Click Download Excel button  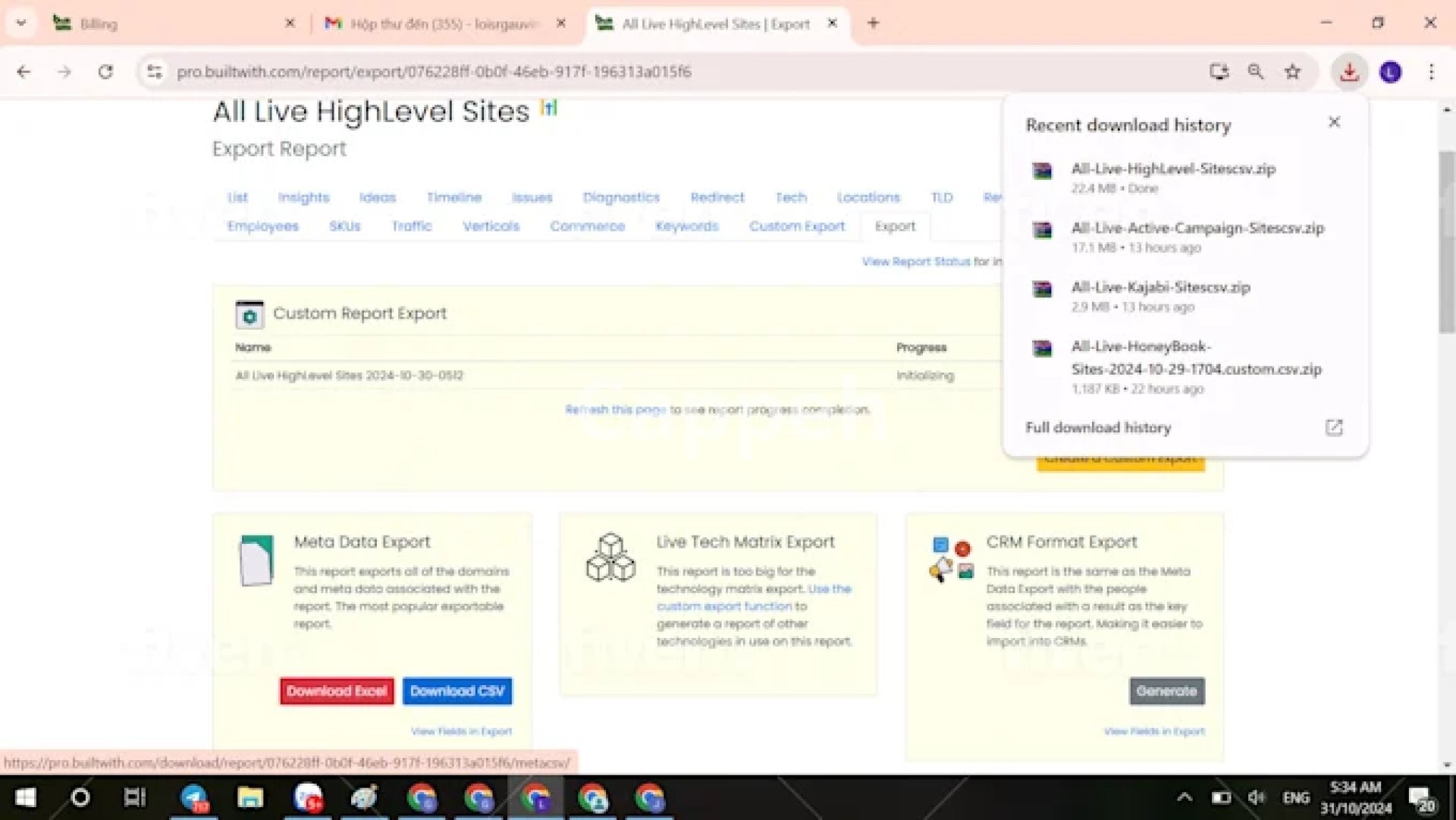337,691
